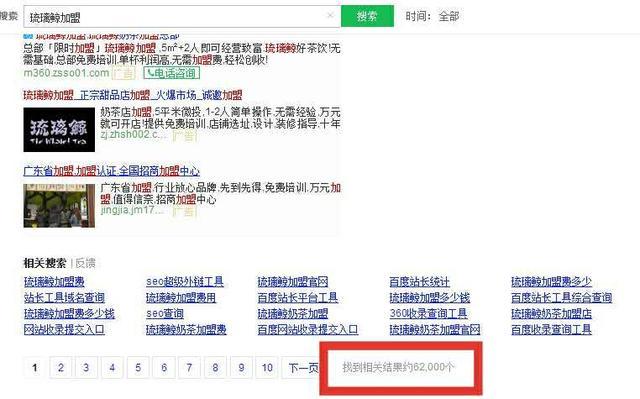
Task: Click 下一页 next page button
Action: pos(302,368)
